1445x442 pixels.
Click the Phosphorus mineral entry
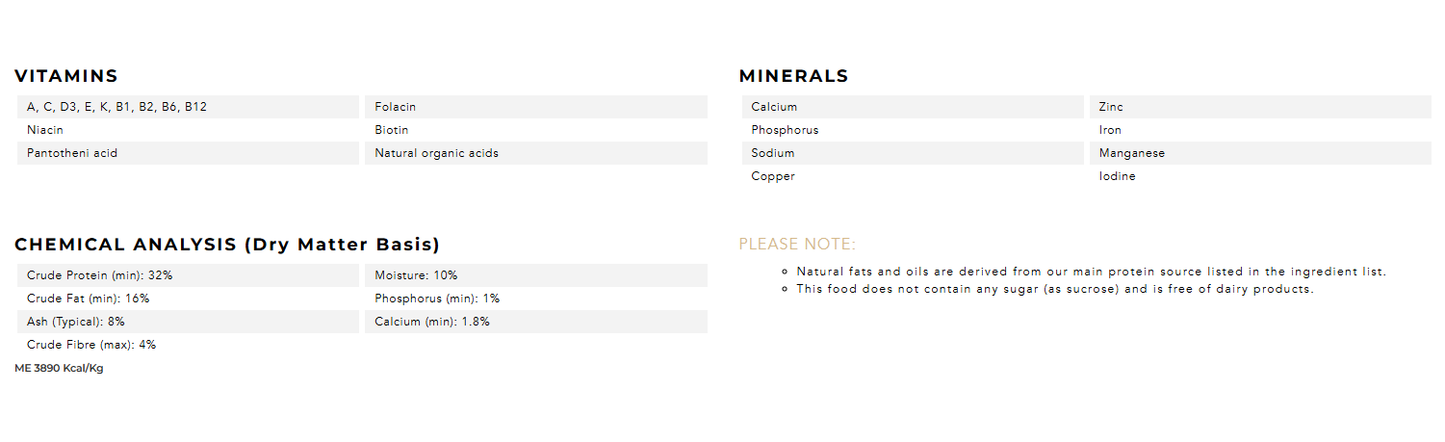coord(785,130)
